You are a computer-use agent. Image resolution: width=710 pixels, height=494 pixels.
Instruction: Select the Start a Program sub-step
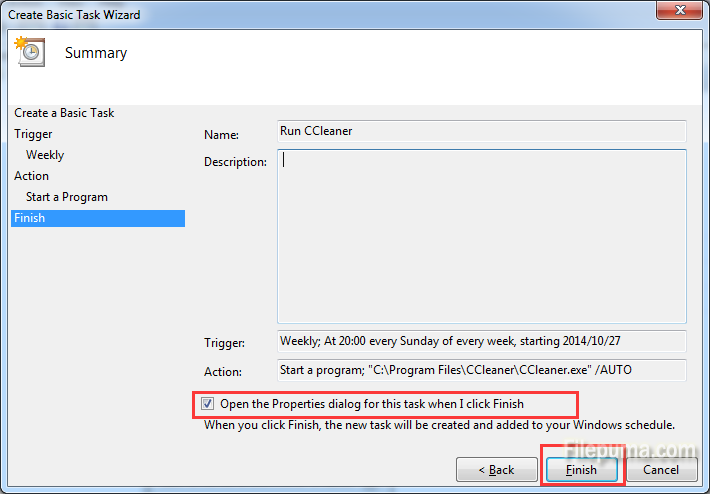[67, 197]
